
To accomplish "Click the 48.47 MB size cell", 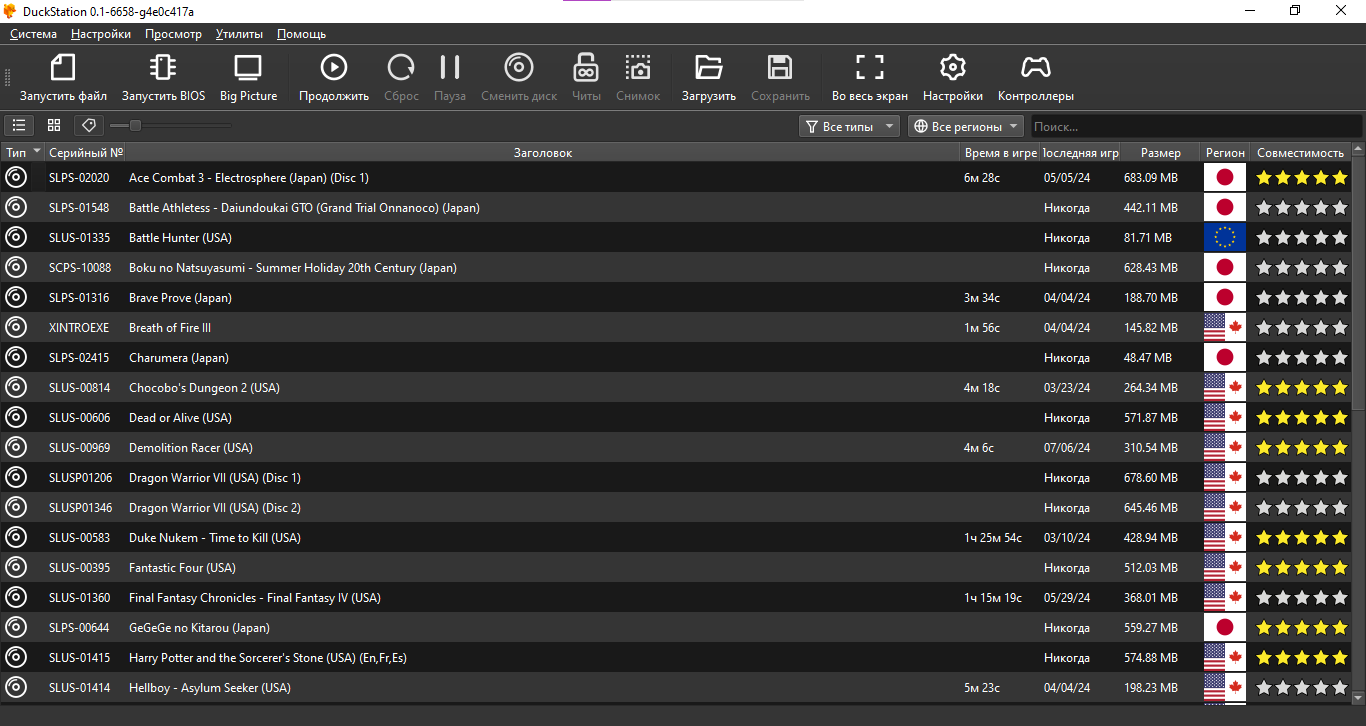I will [x=1148, y=358].
